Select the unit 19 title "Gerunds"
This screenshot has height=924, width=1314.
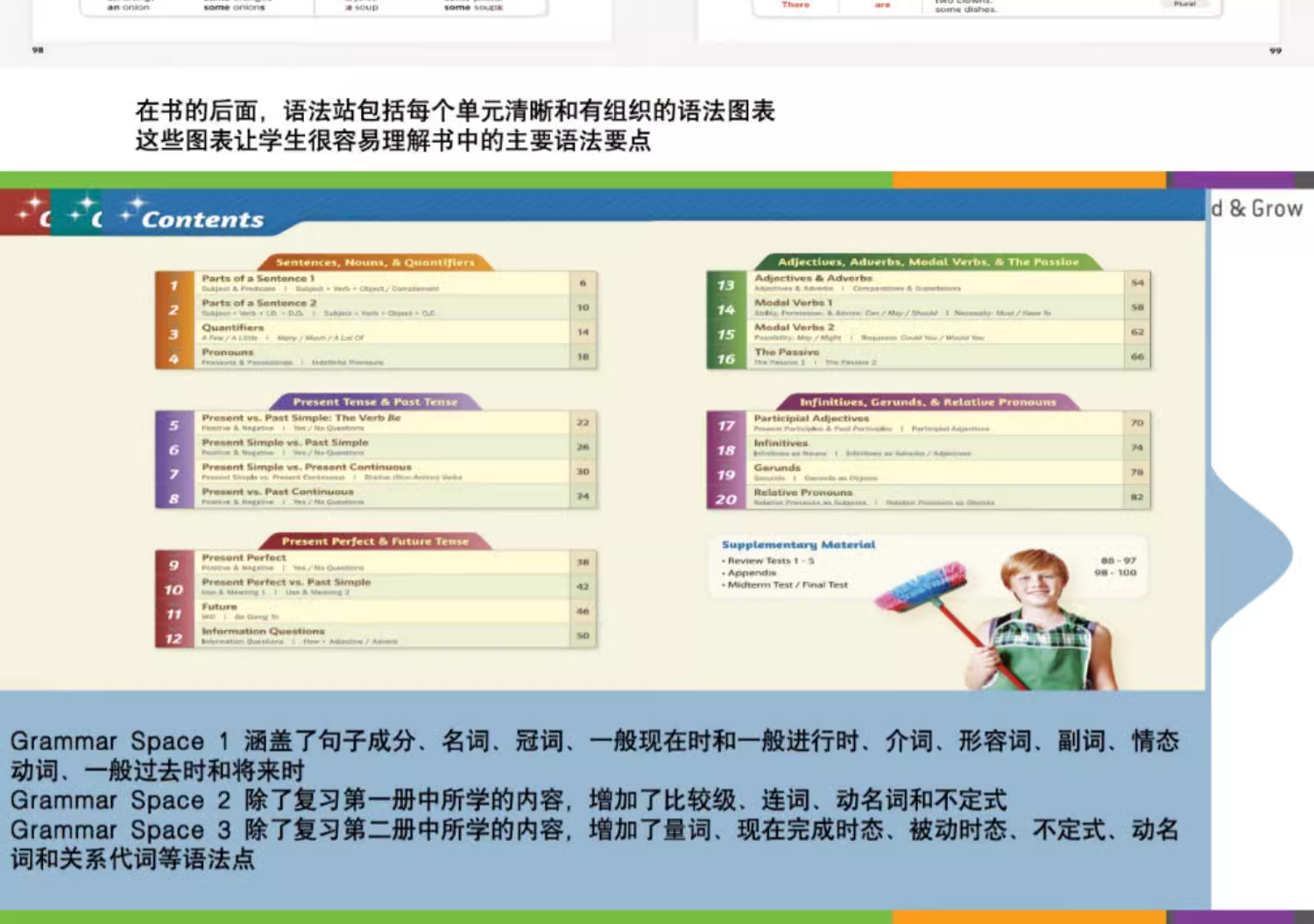pyautogui.click(x=777, y=468)
